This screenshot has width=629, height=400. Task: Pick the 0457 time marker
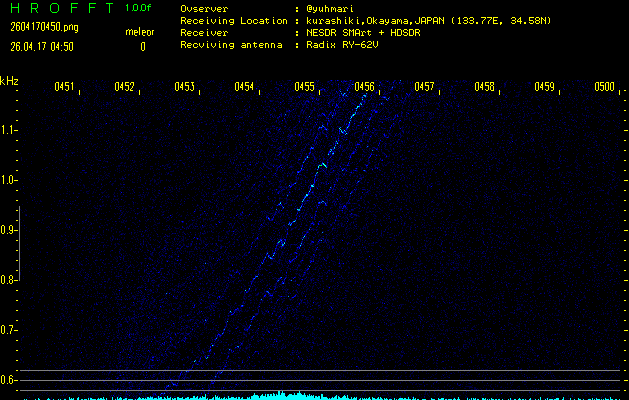[424, 87]
